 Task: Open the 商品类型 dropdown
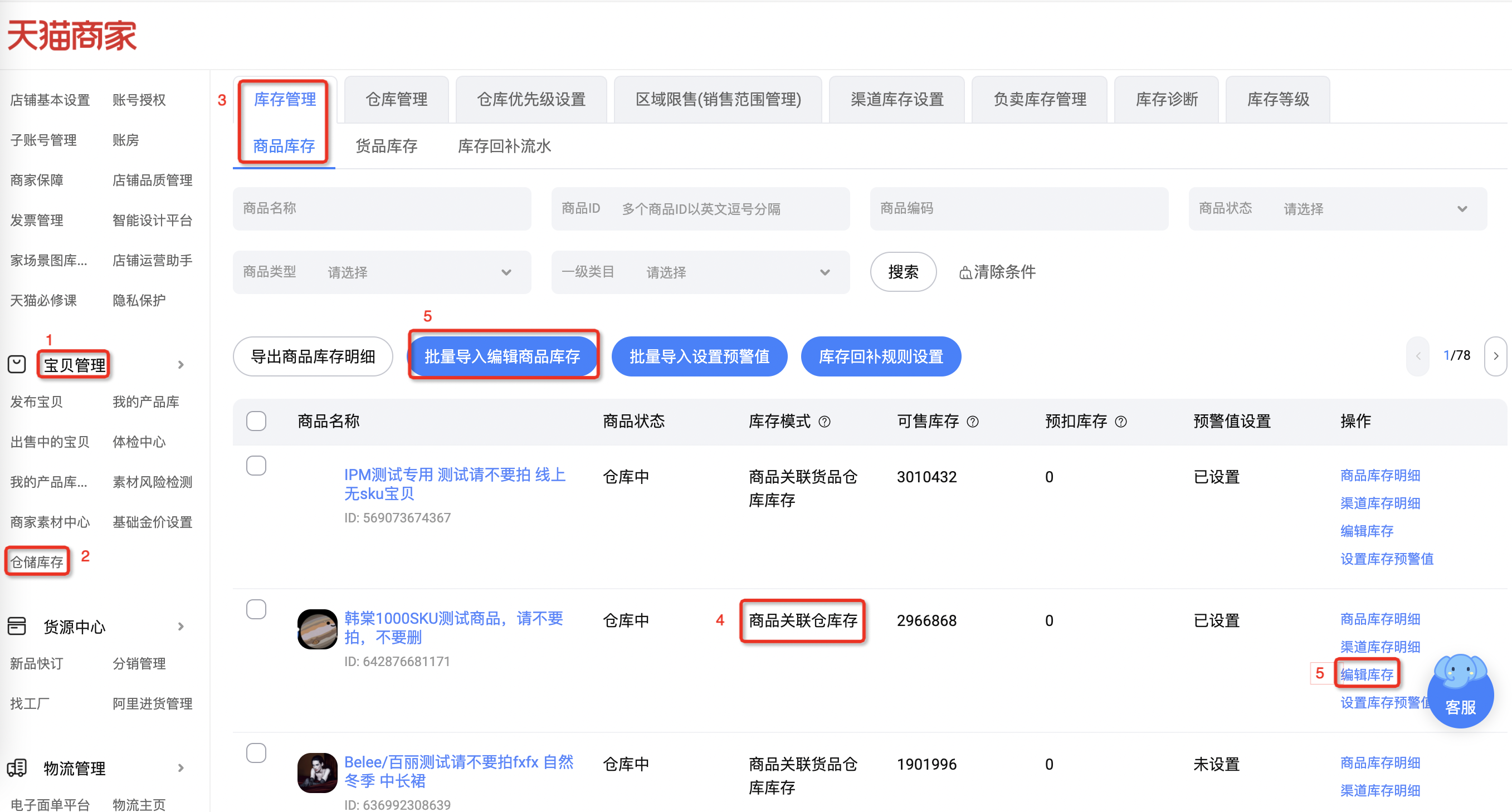pyautogui.click(x=382, y=272)
